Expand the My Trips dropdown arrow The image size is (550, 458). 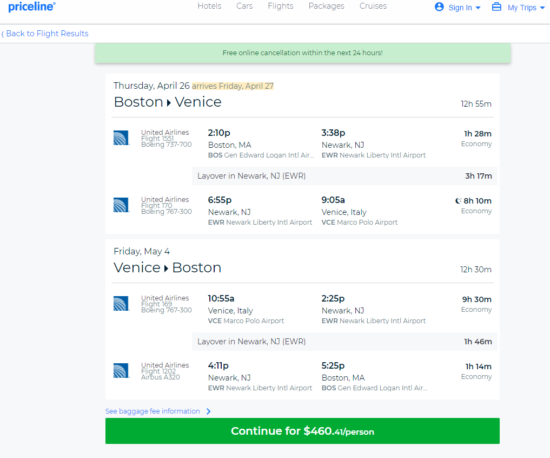pyautogui.click(x=542, y=8)
